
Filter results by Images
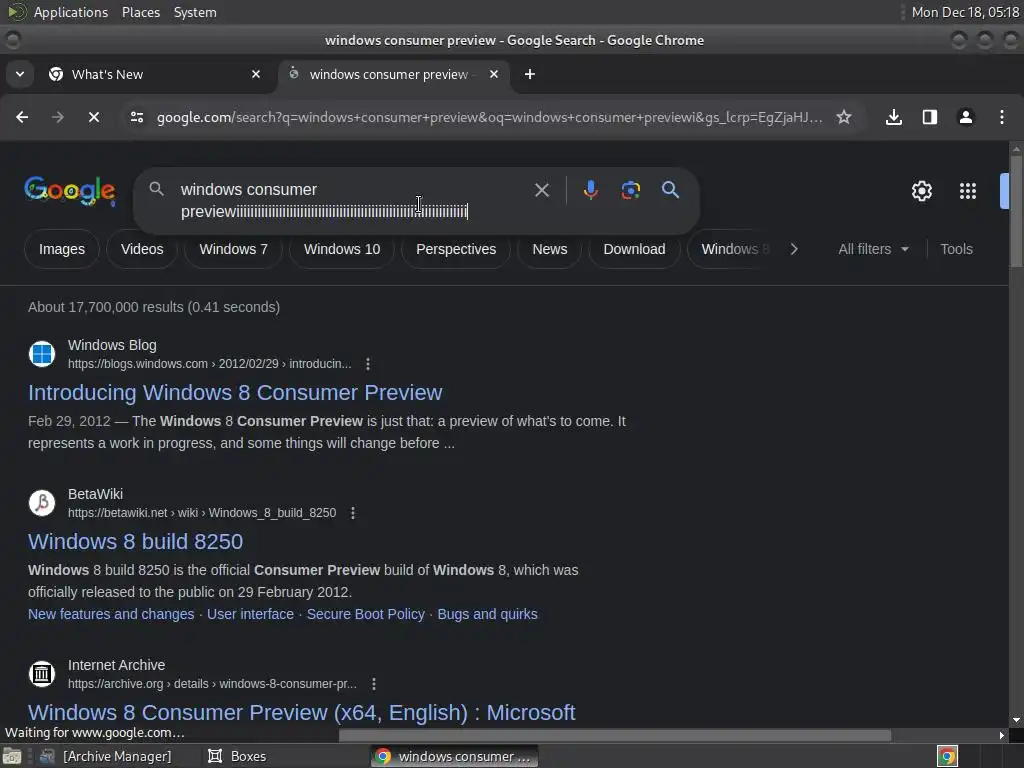(x=62, y=249)
